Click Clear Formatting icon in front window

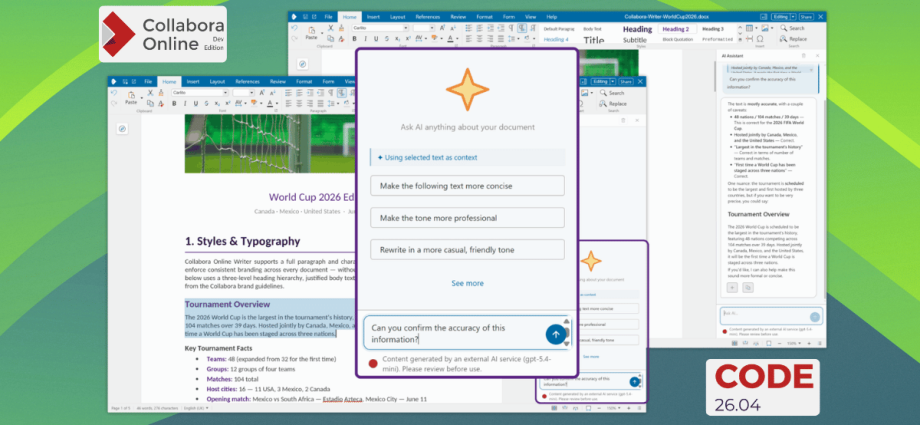click(x=161, y=103)
